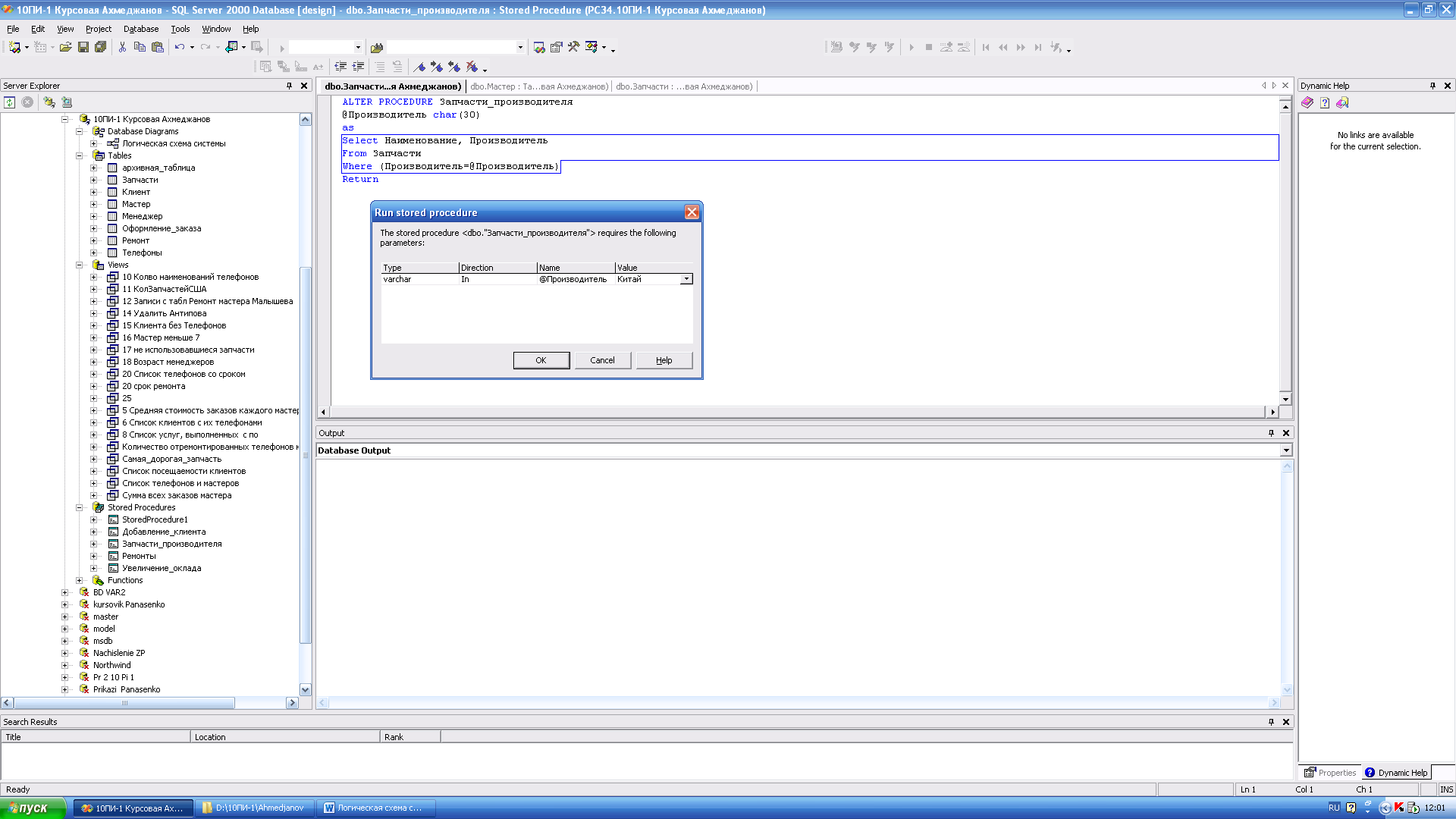Click the Find in Files binoculars icon
This screenshot has height=819, width=1456.
(377, 47)
